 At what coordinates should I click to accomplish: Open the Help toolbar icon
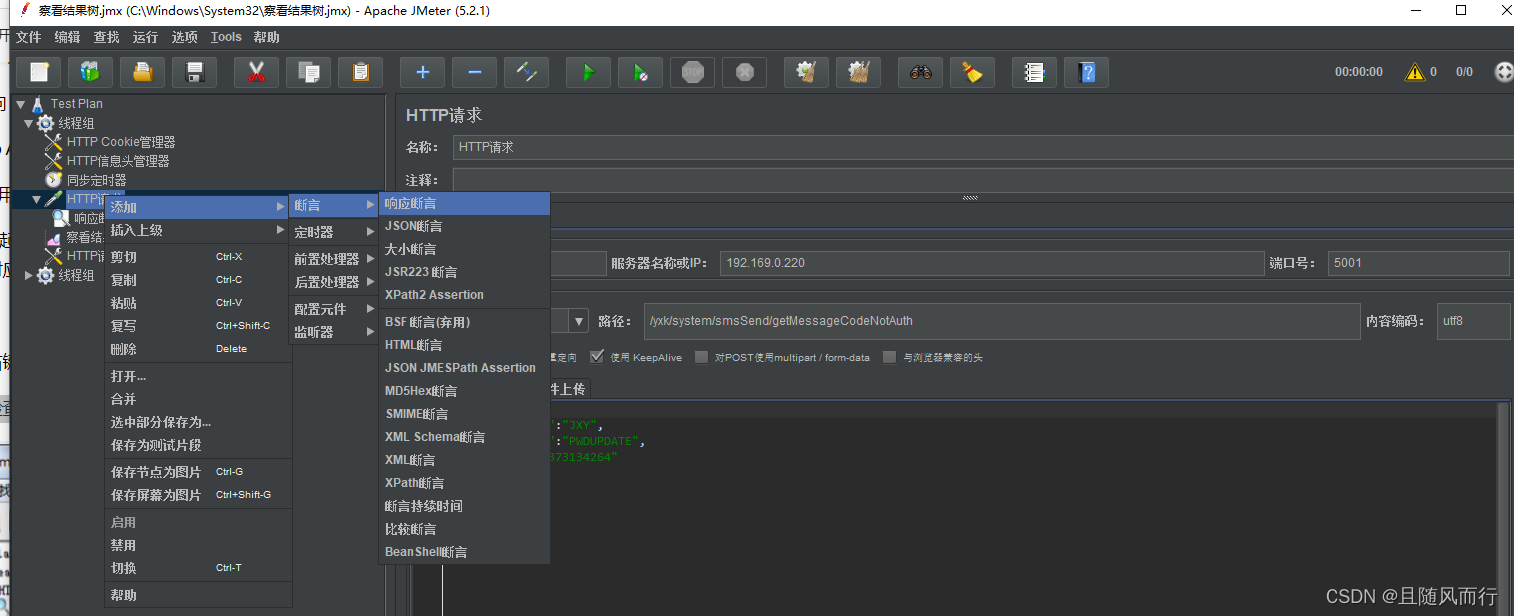point(1087,72)
